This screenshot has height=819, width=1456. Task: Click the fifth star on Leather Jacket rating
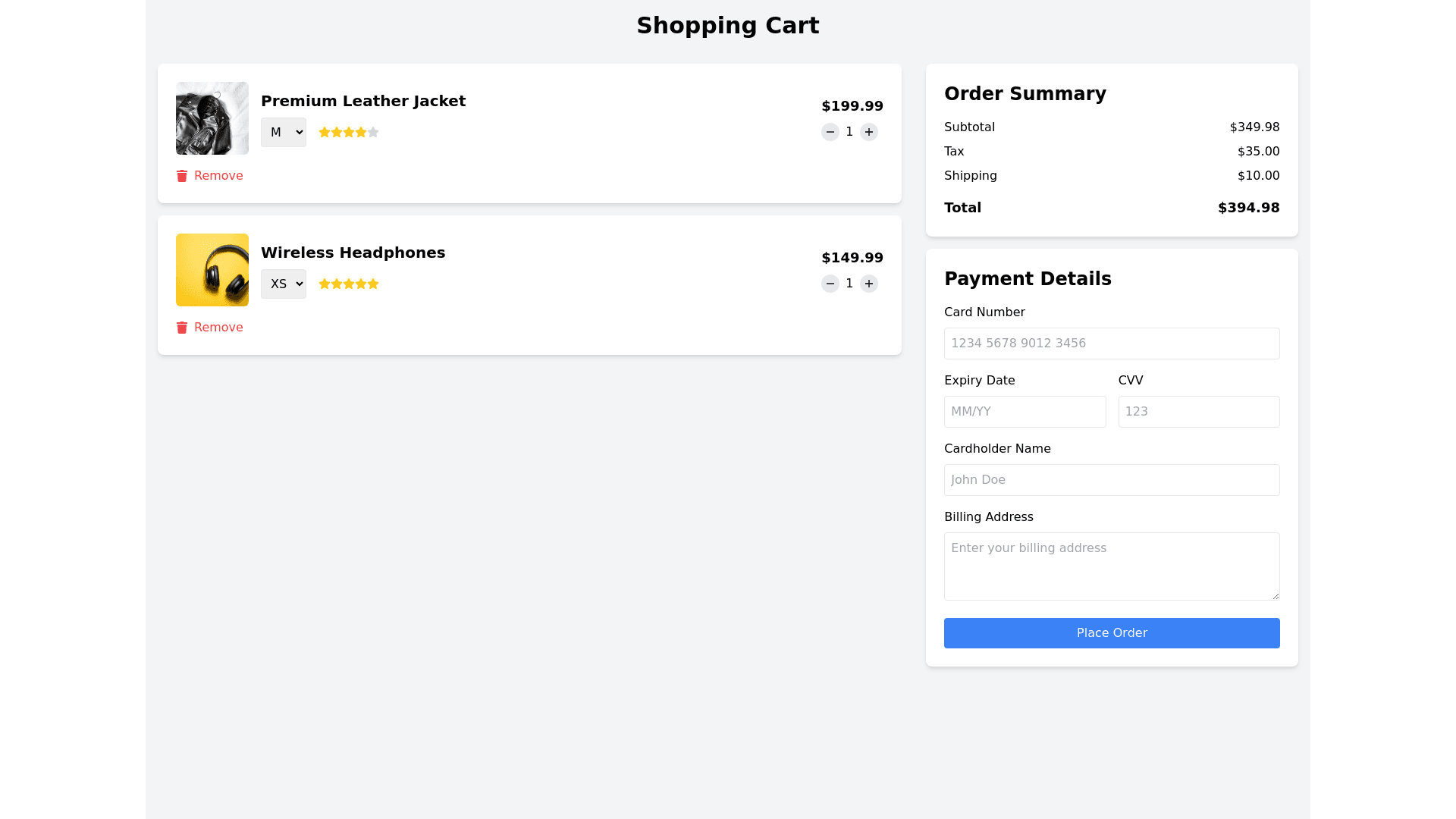373,132
